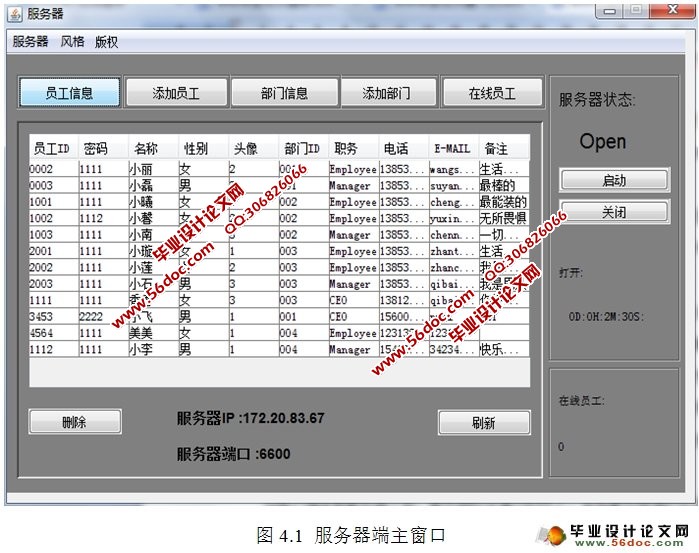The height and width of the screenshot is (553, 699).
Task: Click name cell 小磊
Action: tap(153, 186)
